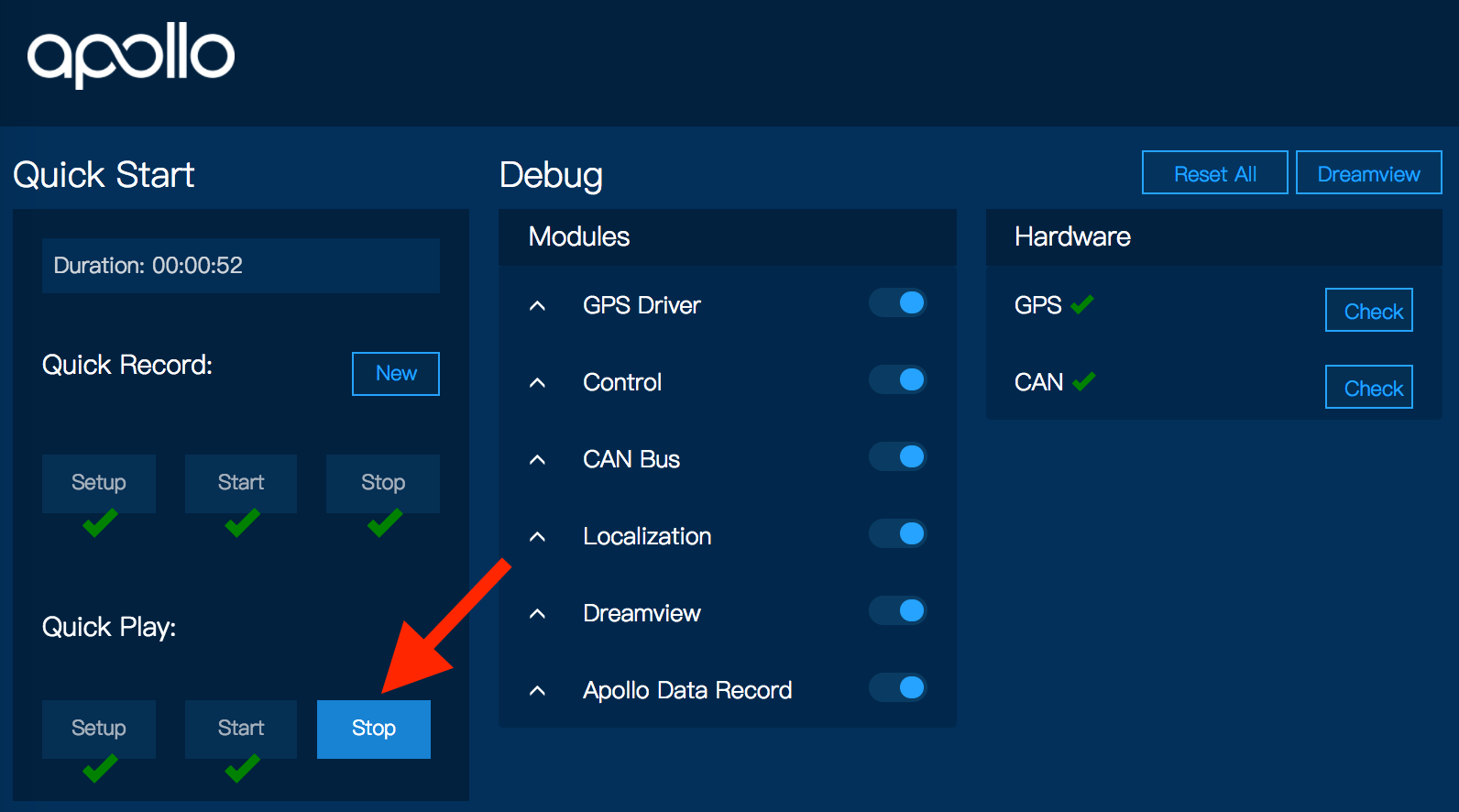Toggle the GPS Driver module switch
This screenshot has width=1459, height=812.
tap(898, 302)
